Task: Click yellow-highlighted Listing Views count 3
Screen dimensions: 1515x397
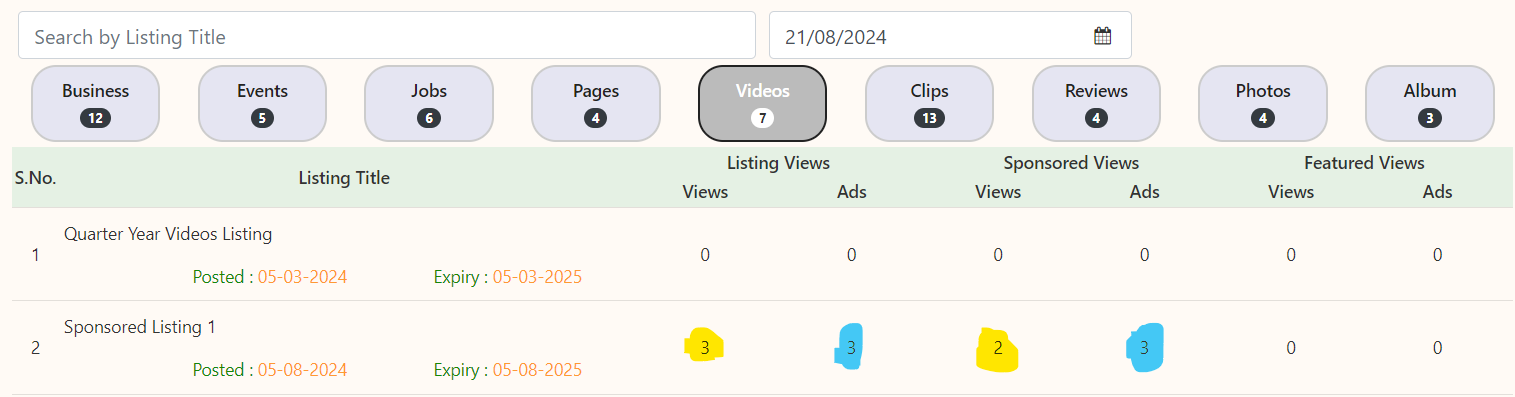Action: click(x=705, y=348)
